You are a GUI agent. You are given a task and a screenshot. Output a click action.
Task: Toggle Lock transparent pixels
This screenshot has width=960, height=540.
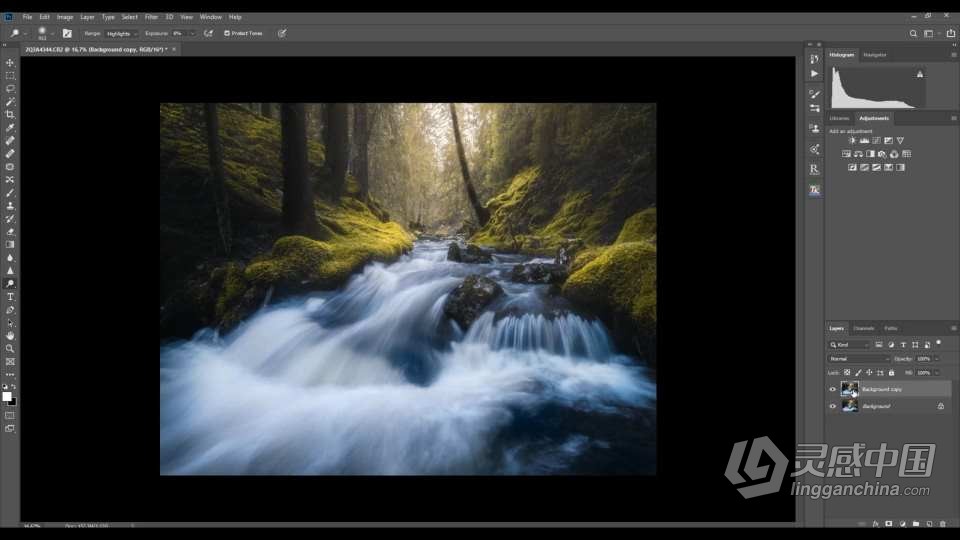point(847,372)
